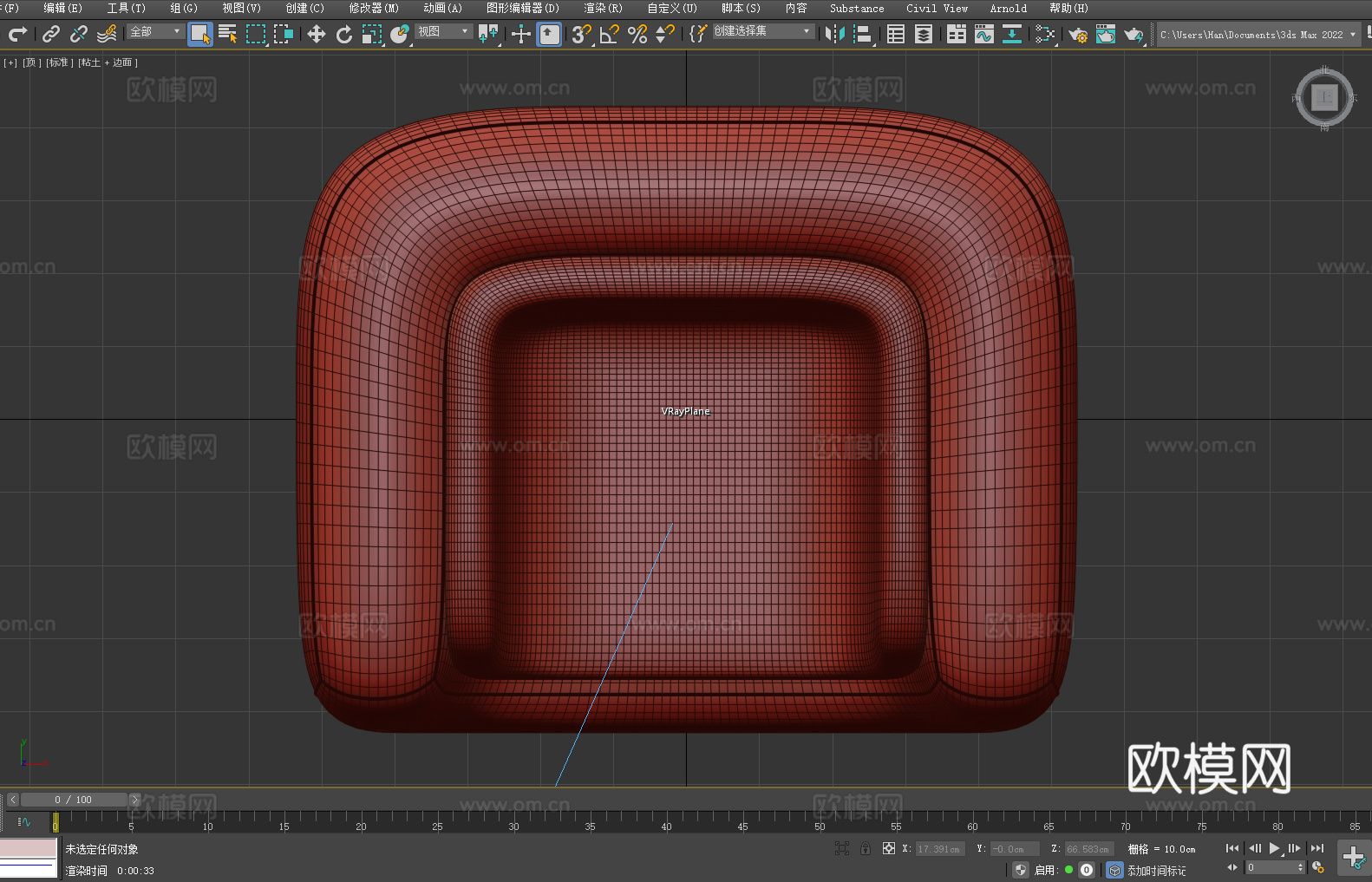Screen dimensions: 1372x882
Task: Click the Use Pivot Point Center icon
Action: pyautogui.click(x=489, y=34)
